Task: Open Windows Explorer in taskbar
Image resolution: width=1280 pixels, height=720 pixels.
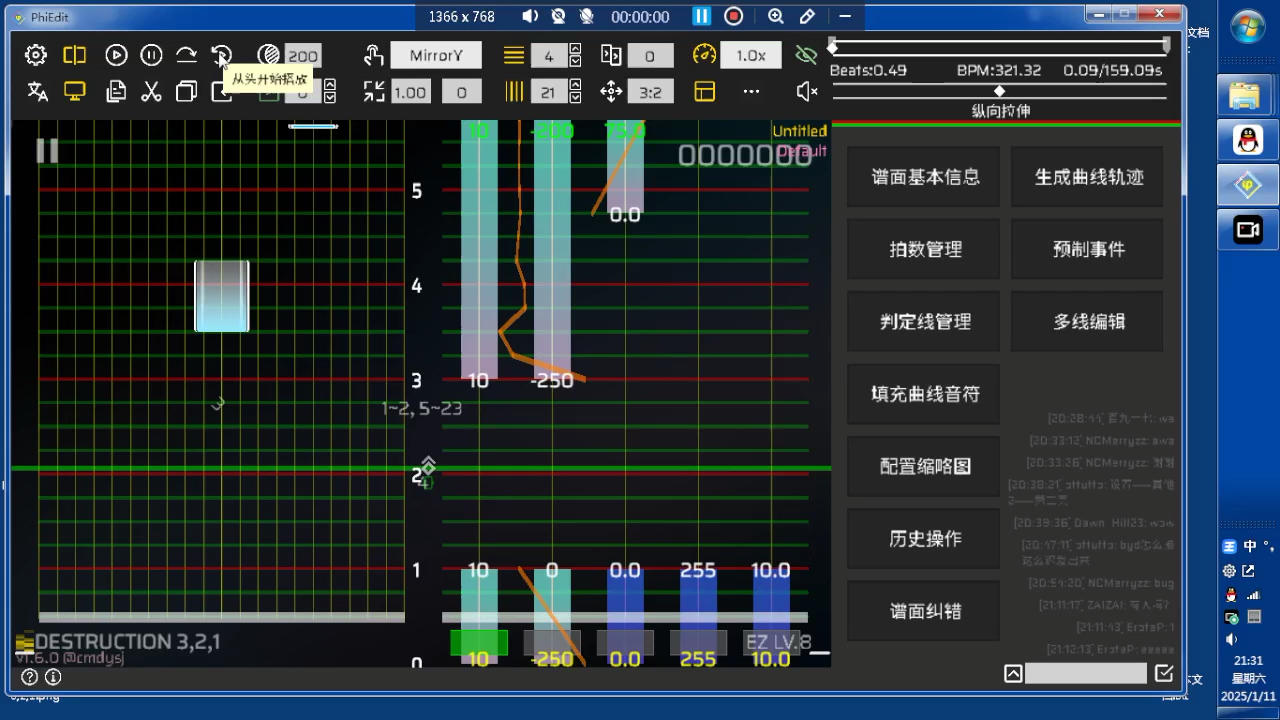Action: point(1245,96)
